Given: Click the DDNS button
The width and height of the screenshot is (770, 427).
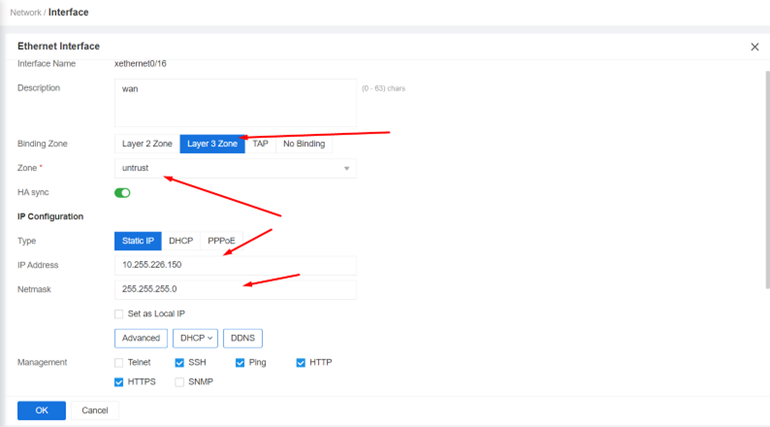Looking at the screenshot, I should [243, 338].
